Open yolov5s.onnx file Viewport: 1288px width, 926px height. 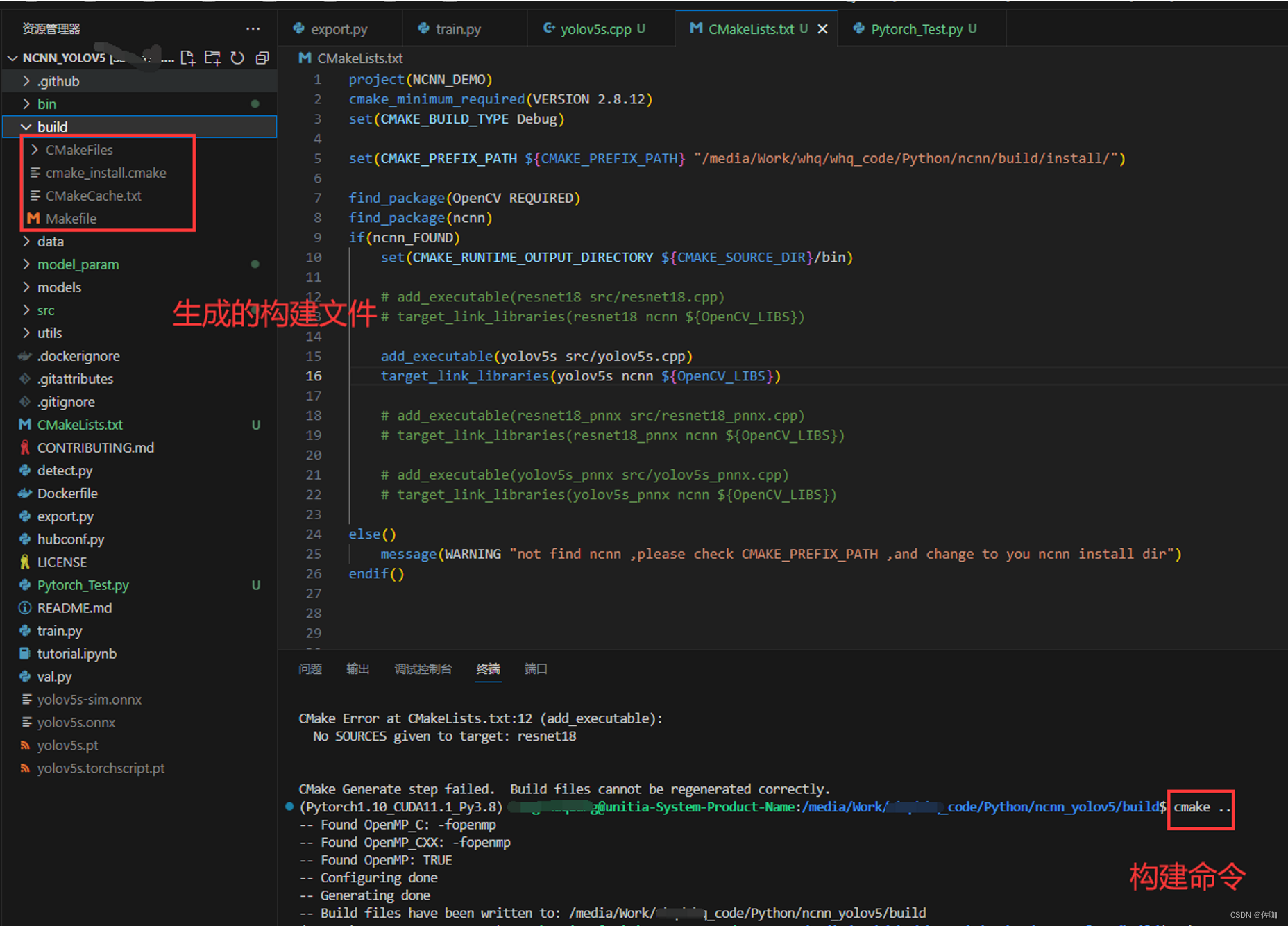coord(139,723)
